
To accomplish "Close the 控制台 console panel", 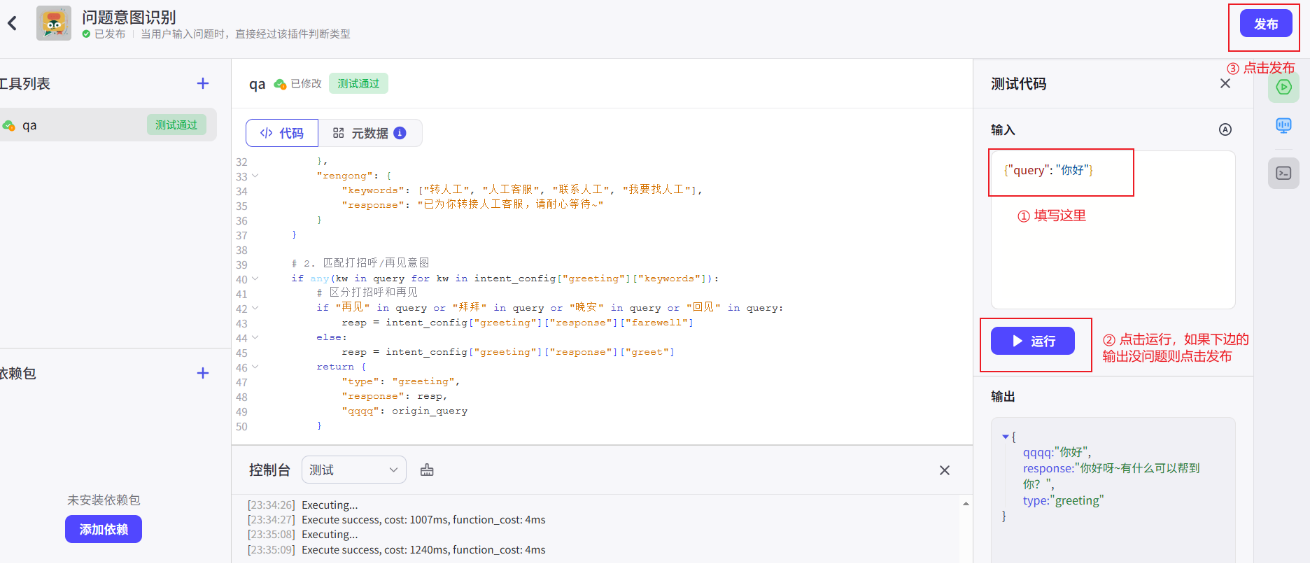I will (x=944, y=470).
